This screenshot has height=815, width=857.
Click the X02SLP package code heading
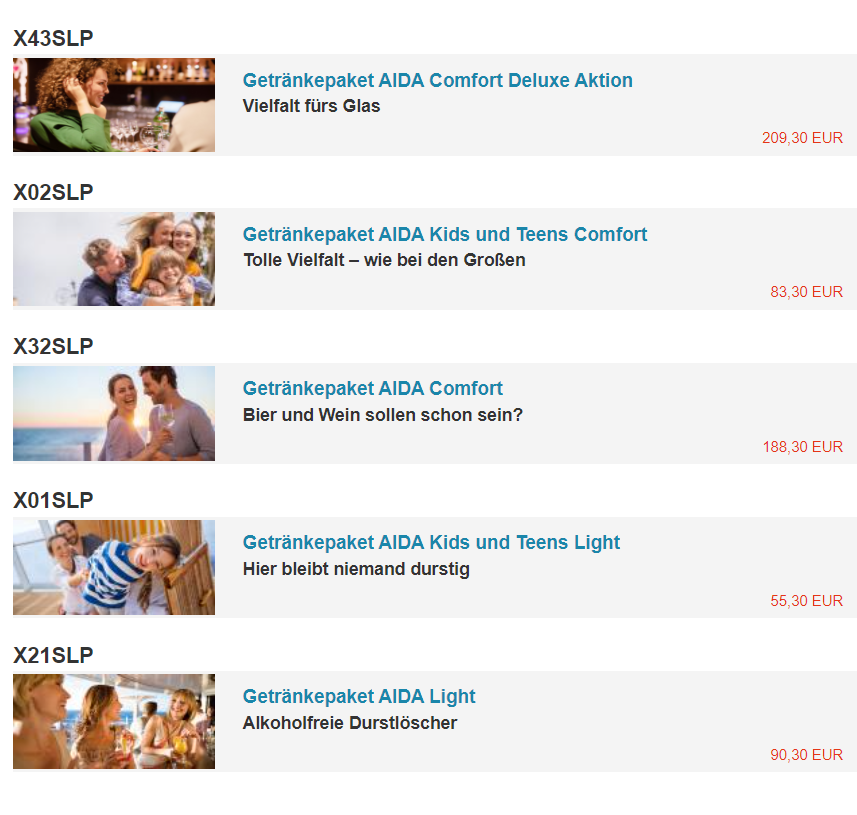tap(53, 192)
